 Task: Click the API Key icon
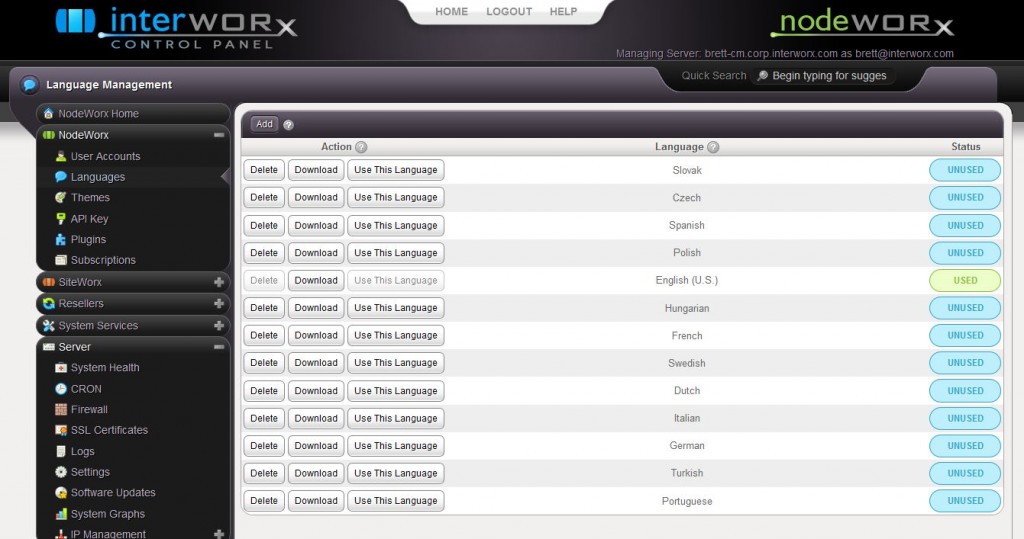[x=61, y=219]
